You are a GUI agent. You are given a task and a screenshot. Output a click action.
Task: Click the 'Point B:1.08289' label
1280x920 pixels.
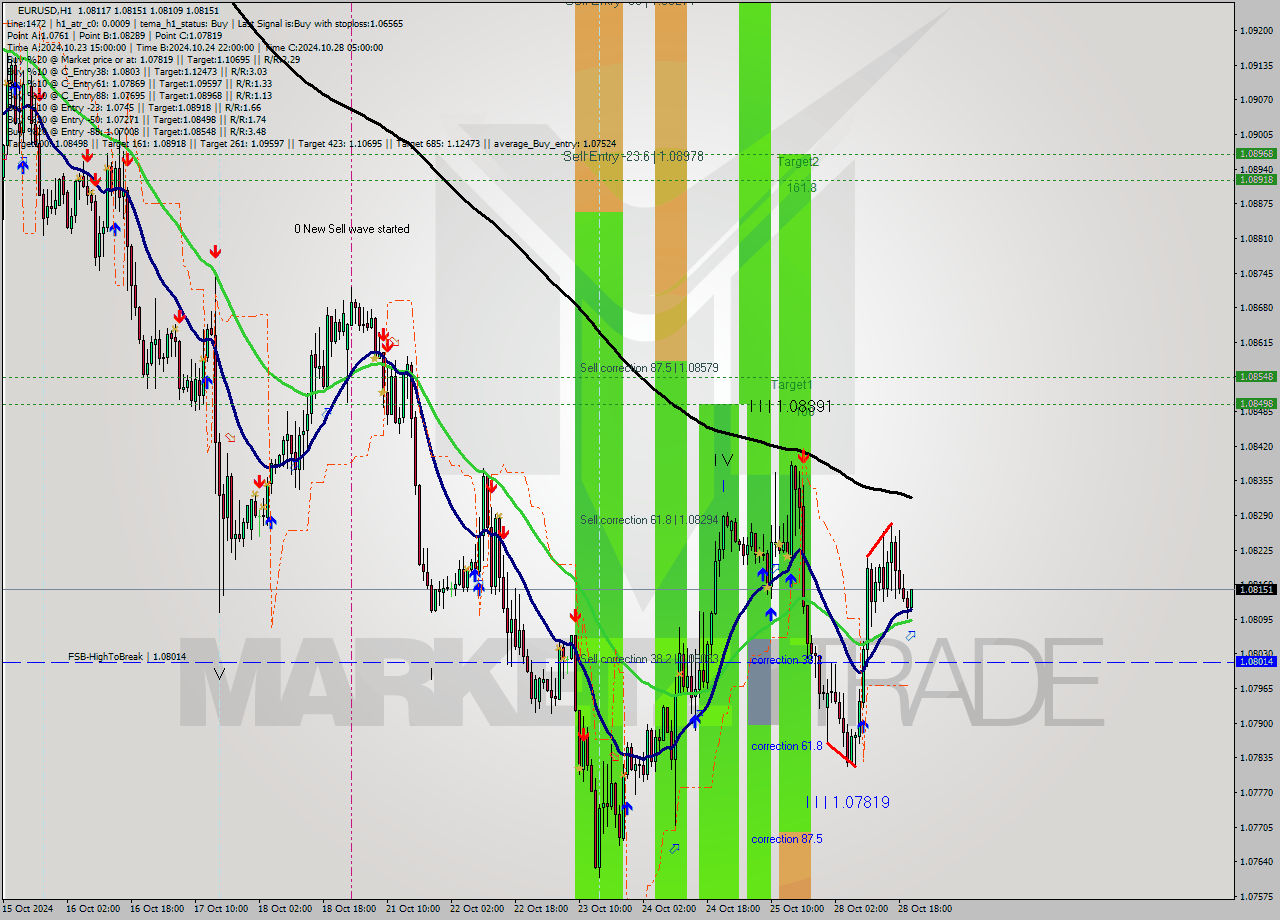click(113, 35)
